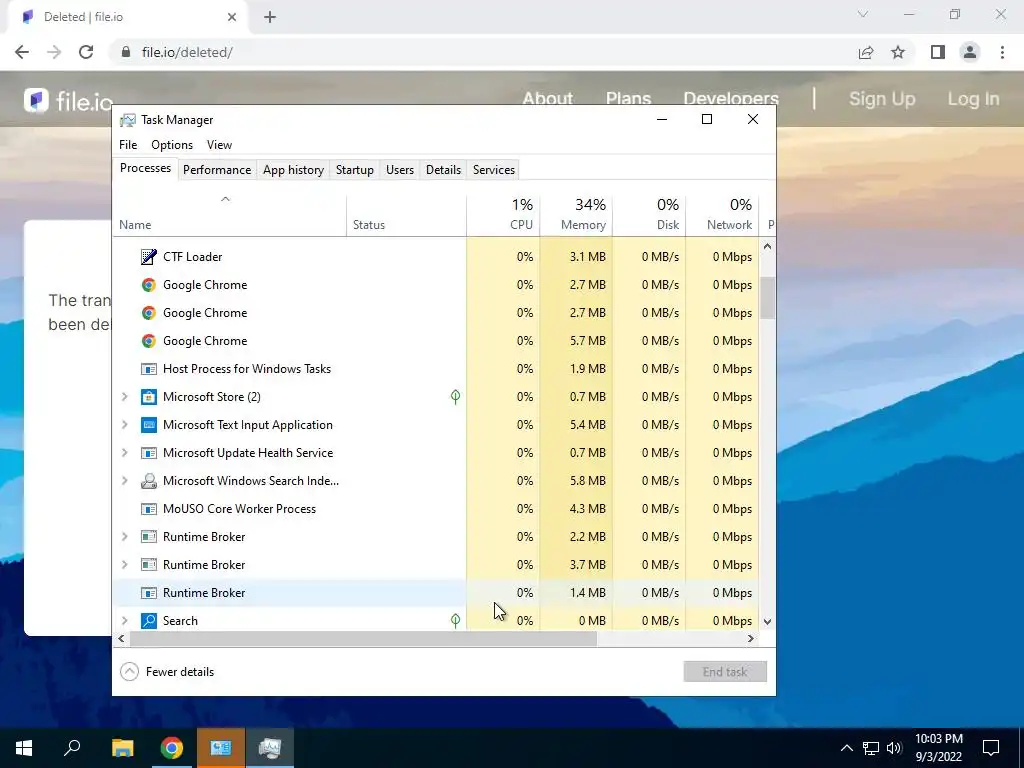Click the green leaf status icon for Microsoft Store
The width and height of the screenshot is (1024, 768).
tap(455, 396)
